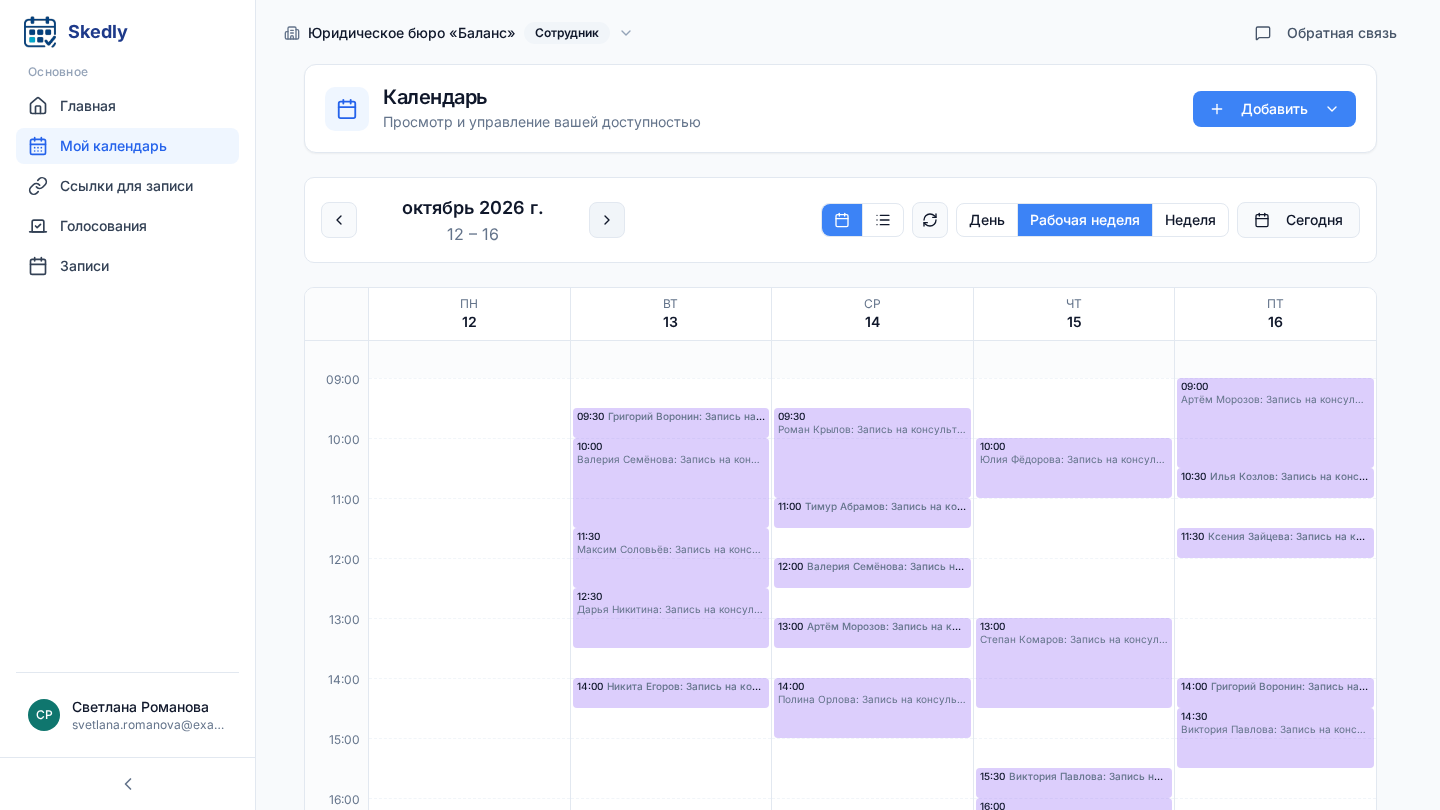This screenshot has height=810, width=1440.
Task: Open 10:30 Илья Козлов appointment
Action: tap(1275, 482)
